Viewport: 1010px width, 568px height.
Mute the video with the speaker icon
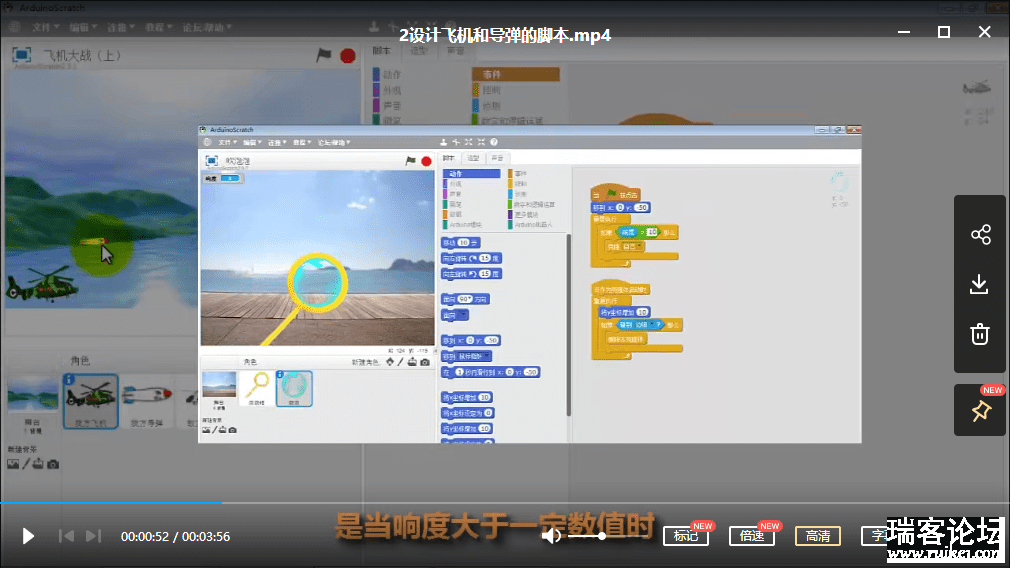coord(550,536)
